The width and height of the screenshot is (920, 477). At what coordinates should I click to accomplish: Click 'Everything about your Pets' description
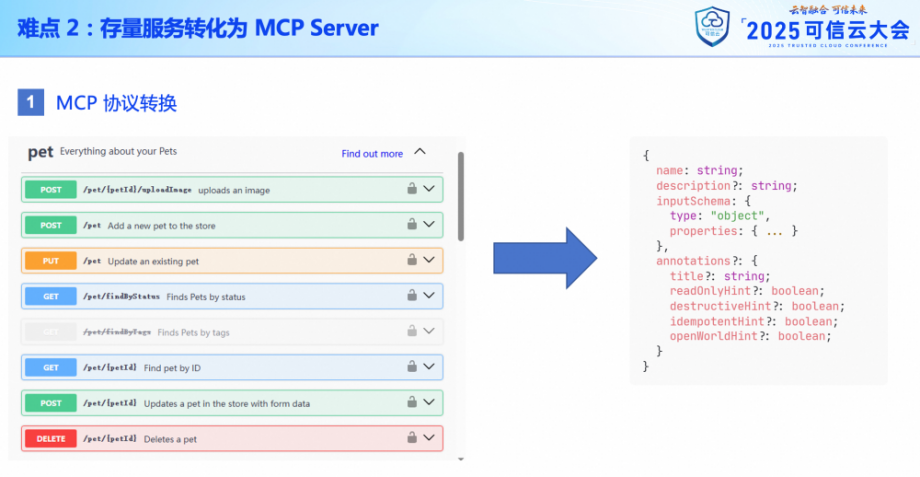[118, 151]
